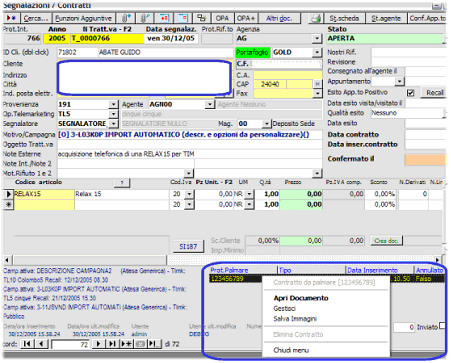Viewport: 451px width, 363px height.
Task: Open the CAP dropdown arrow
Action: (x=317, y=84)
